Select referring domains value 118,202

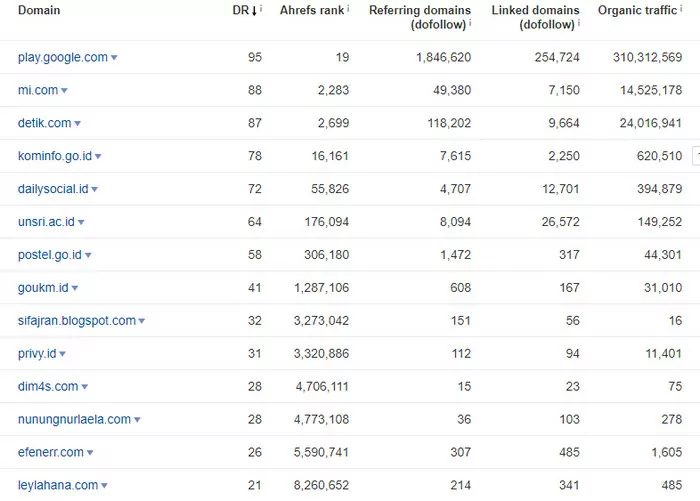click(x=449, y=123)
